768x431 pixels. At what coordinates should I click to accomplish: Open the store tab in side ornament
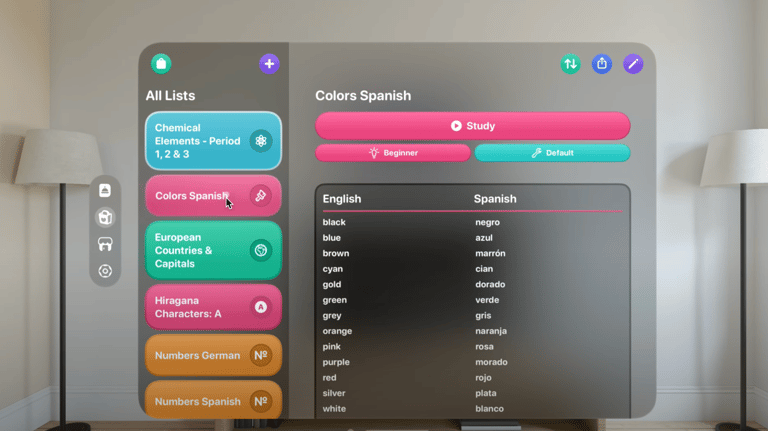coord(105,244)
